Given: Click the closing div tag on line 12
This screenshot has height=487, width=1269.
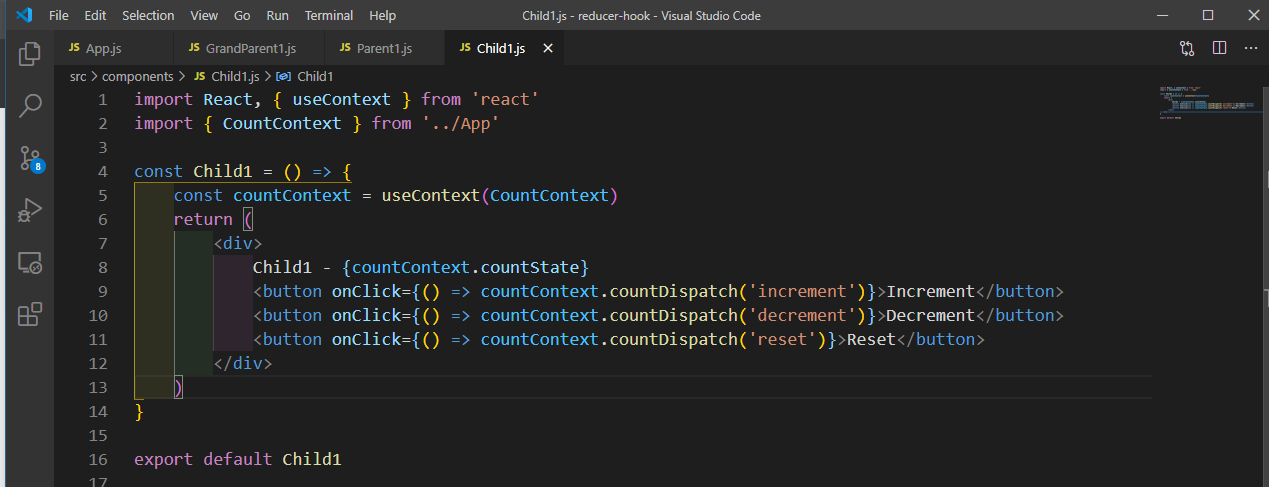Looking at the screenshot, I should click(243, 364).
